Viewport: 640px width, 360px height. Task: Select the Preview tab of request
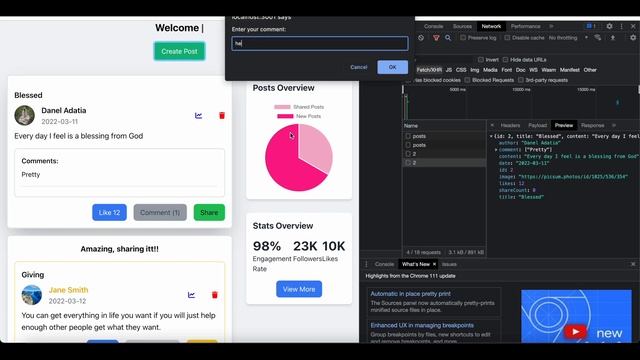[x=564, y=125]
